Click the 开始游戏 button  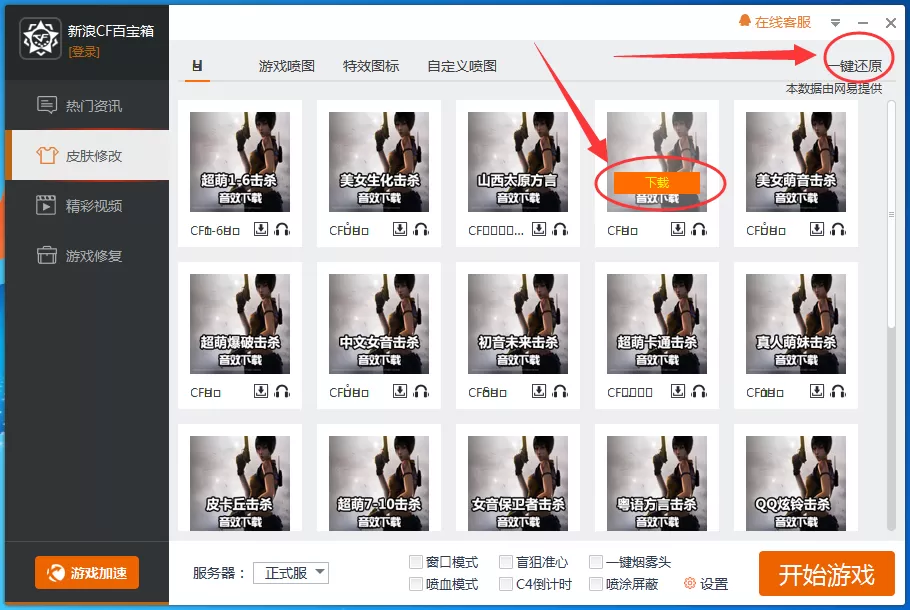point(826,573)
